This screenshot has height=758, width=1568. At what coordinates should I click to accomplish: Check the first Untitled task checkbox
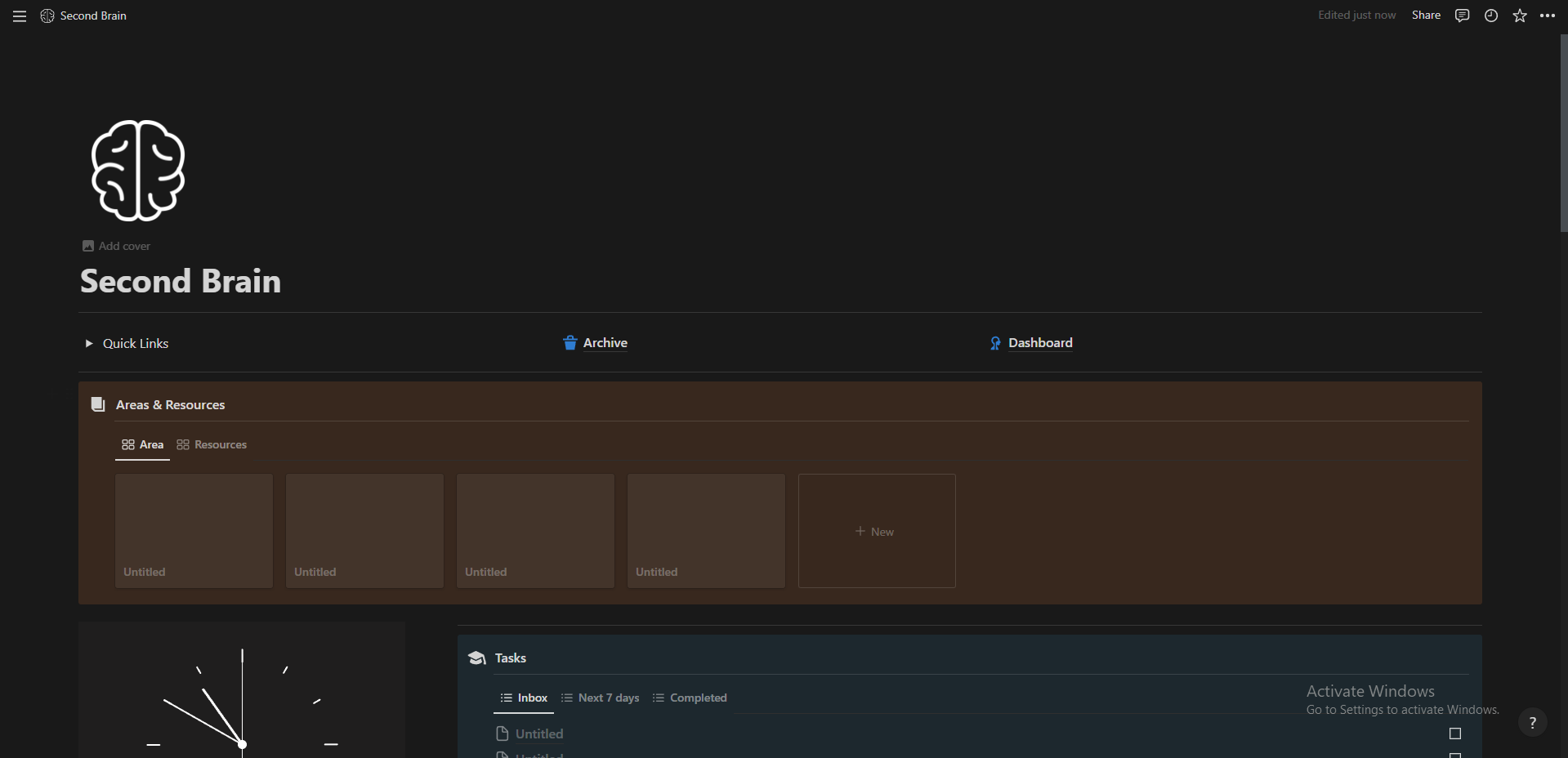1454,733
